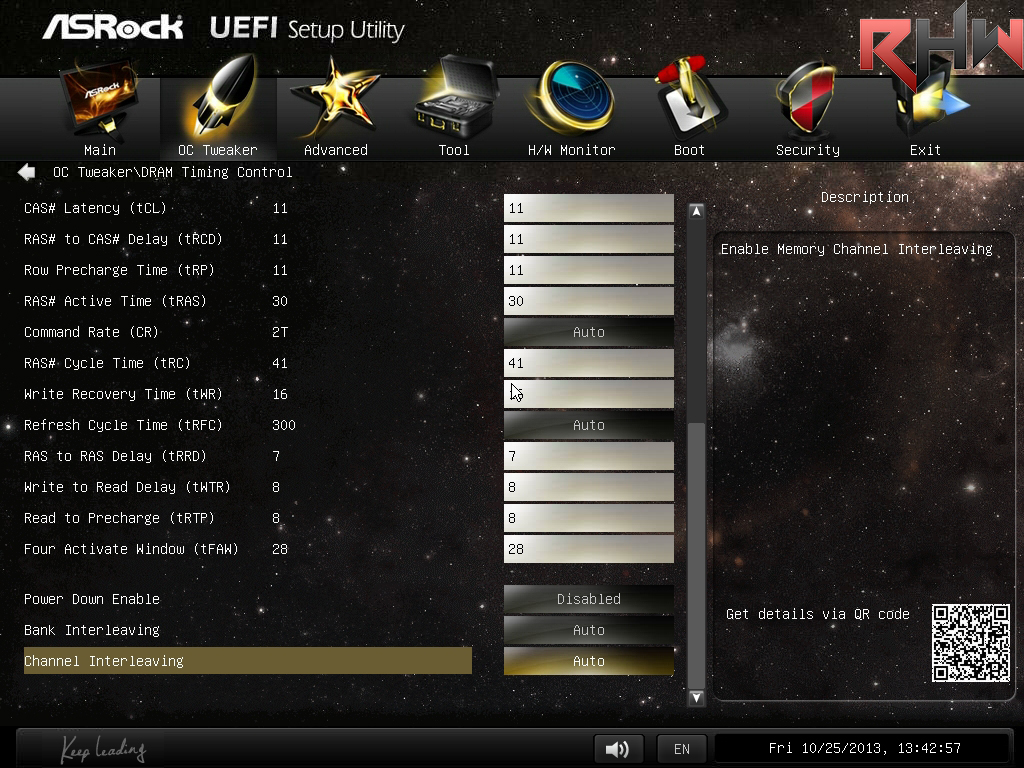Open Power Down Enable Disabled dropdown
Image resolution: width=1024 pixels, height=768 pixels.
tap(588, 599)
